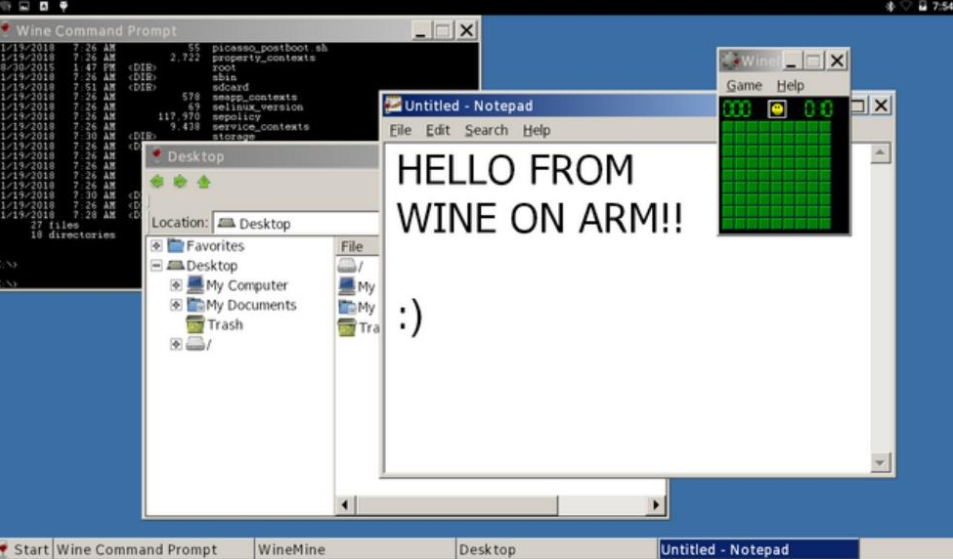
Task: Click the Location field showing Desktop
Action: [x=297, y=224]
